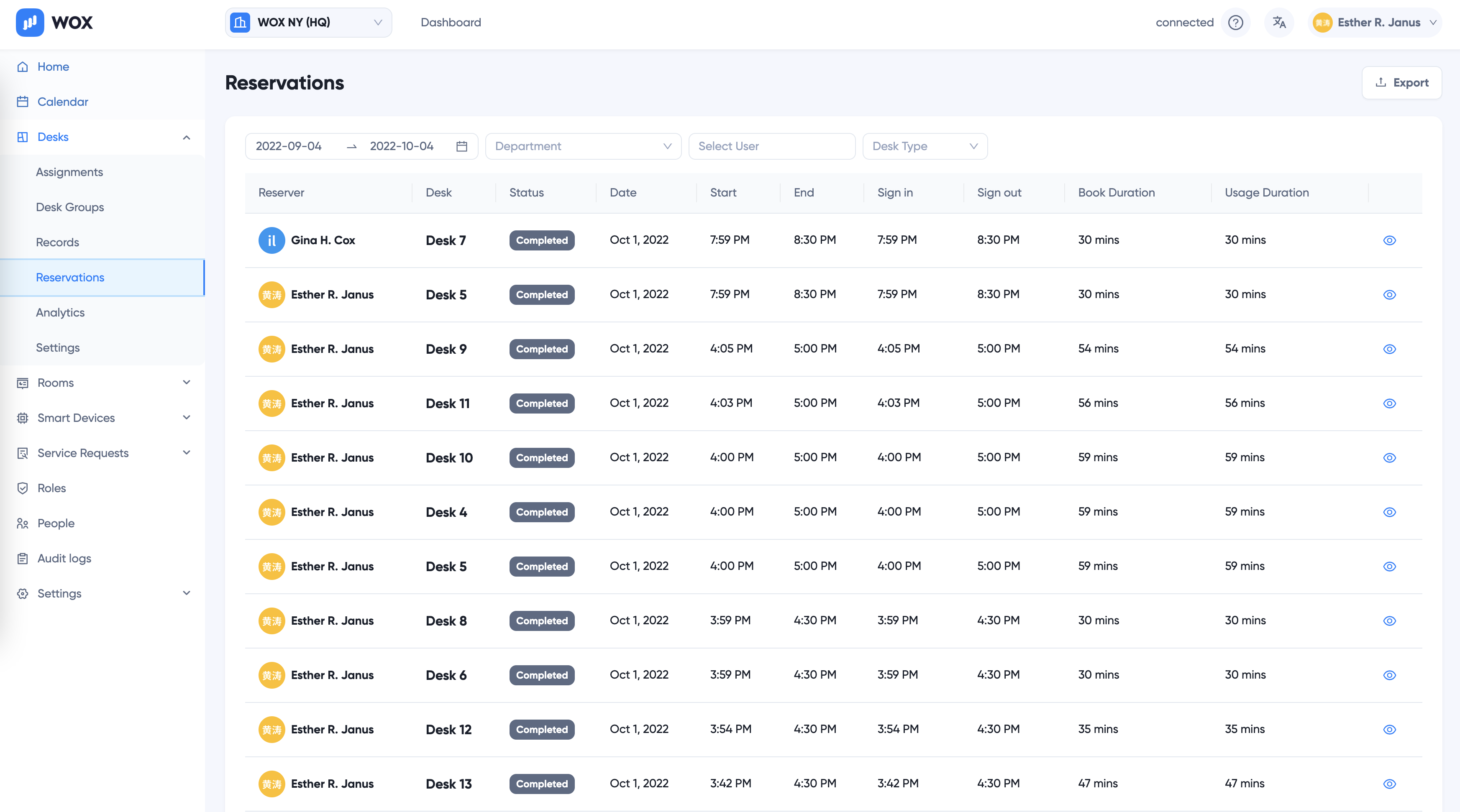Click the Export button
This screenshot has height=812, width=1460.
[1401, 83]
